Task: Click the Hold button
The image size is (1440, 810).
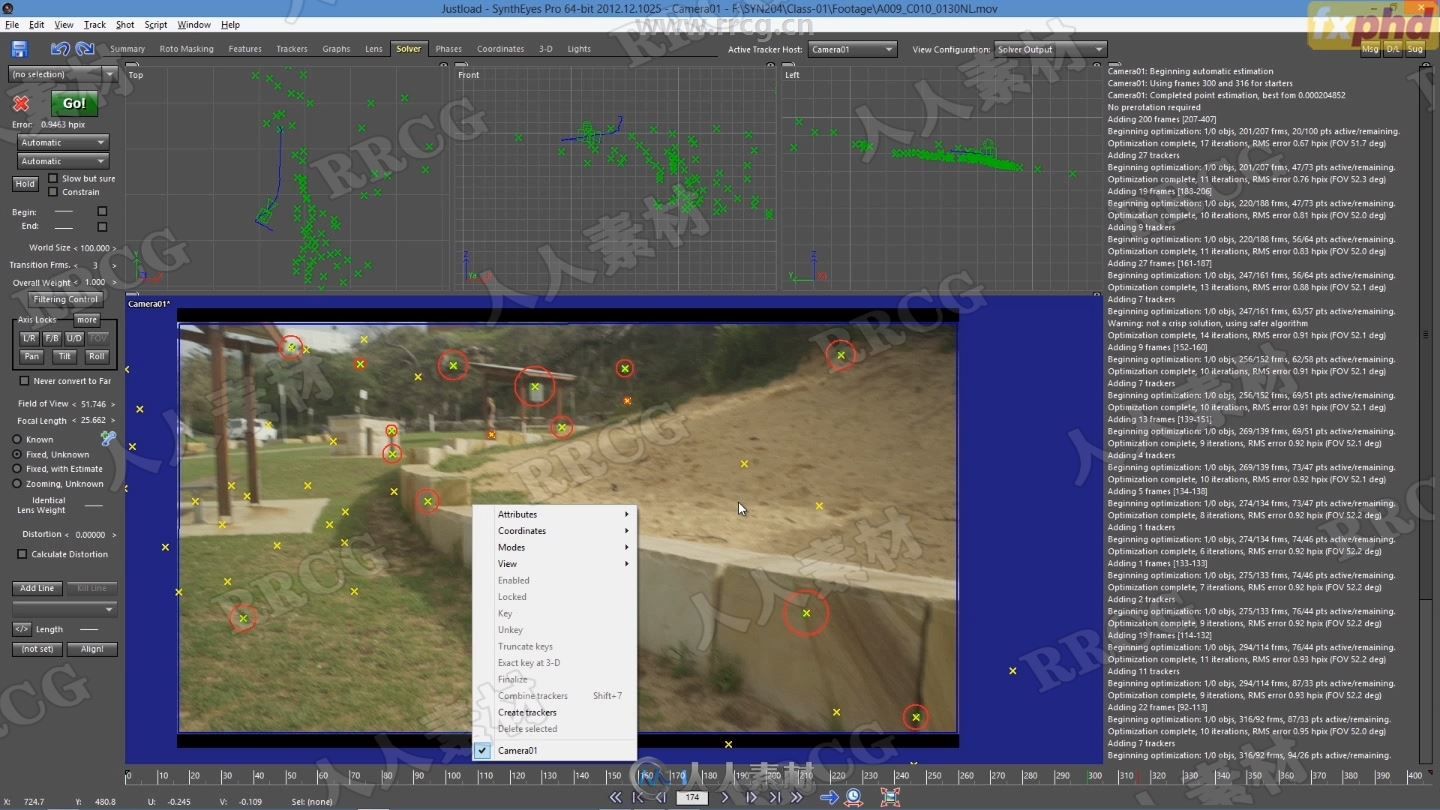Action: click(x=25, y=184)
